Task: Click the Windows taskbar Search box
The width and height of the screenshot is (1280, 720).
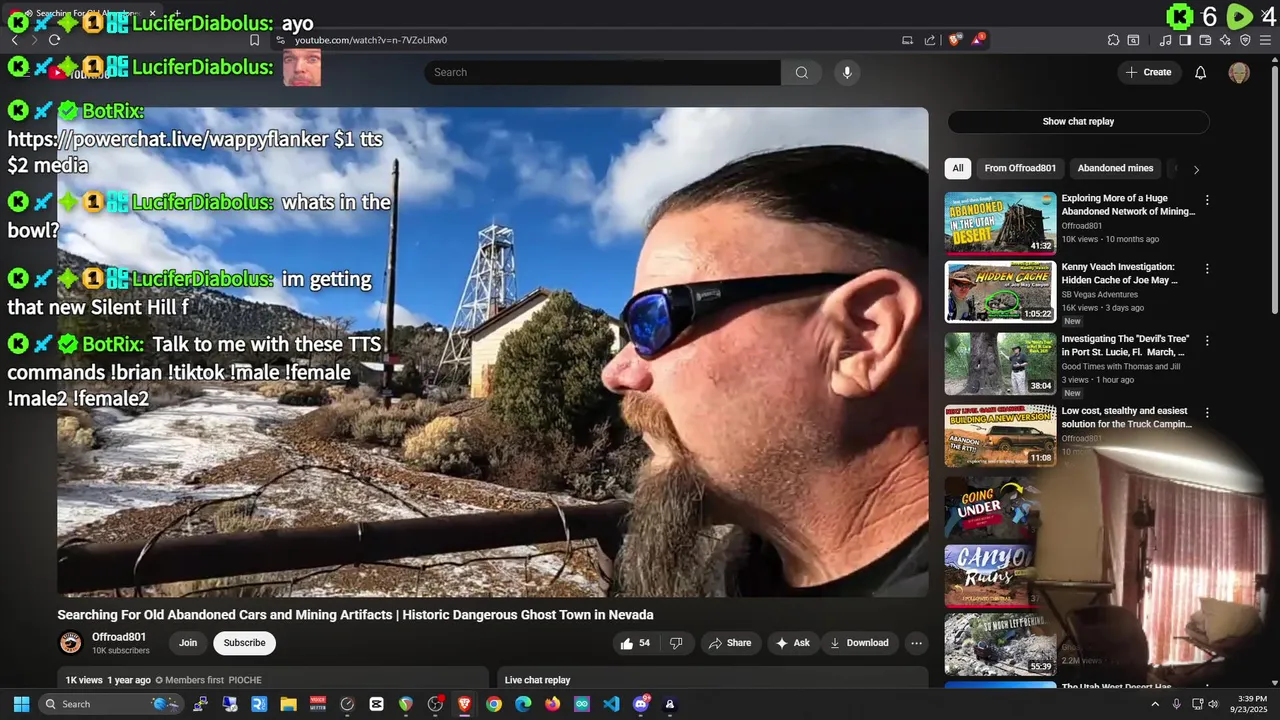Action: click(112, 704)
